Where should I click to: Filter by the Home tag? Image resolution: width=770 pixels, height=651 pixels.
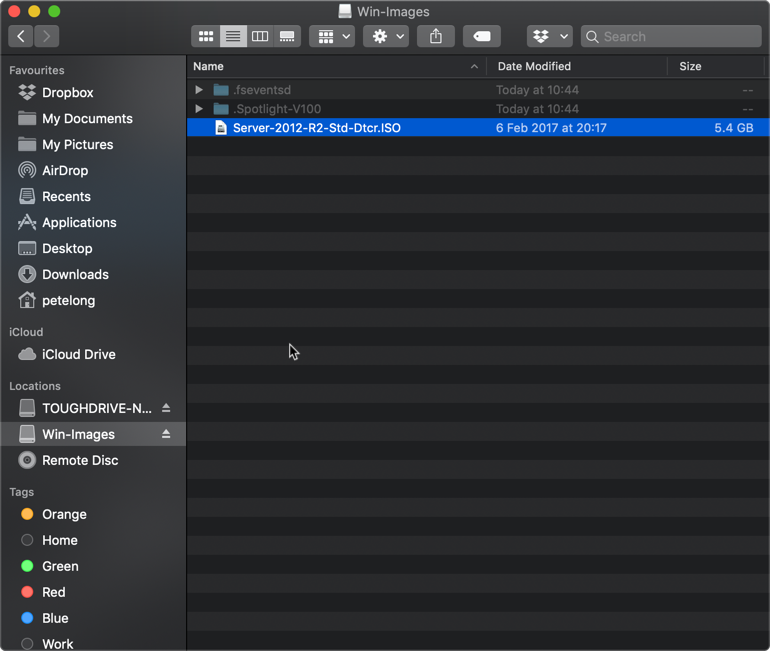coord(93,540)
